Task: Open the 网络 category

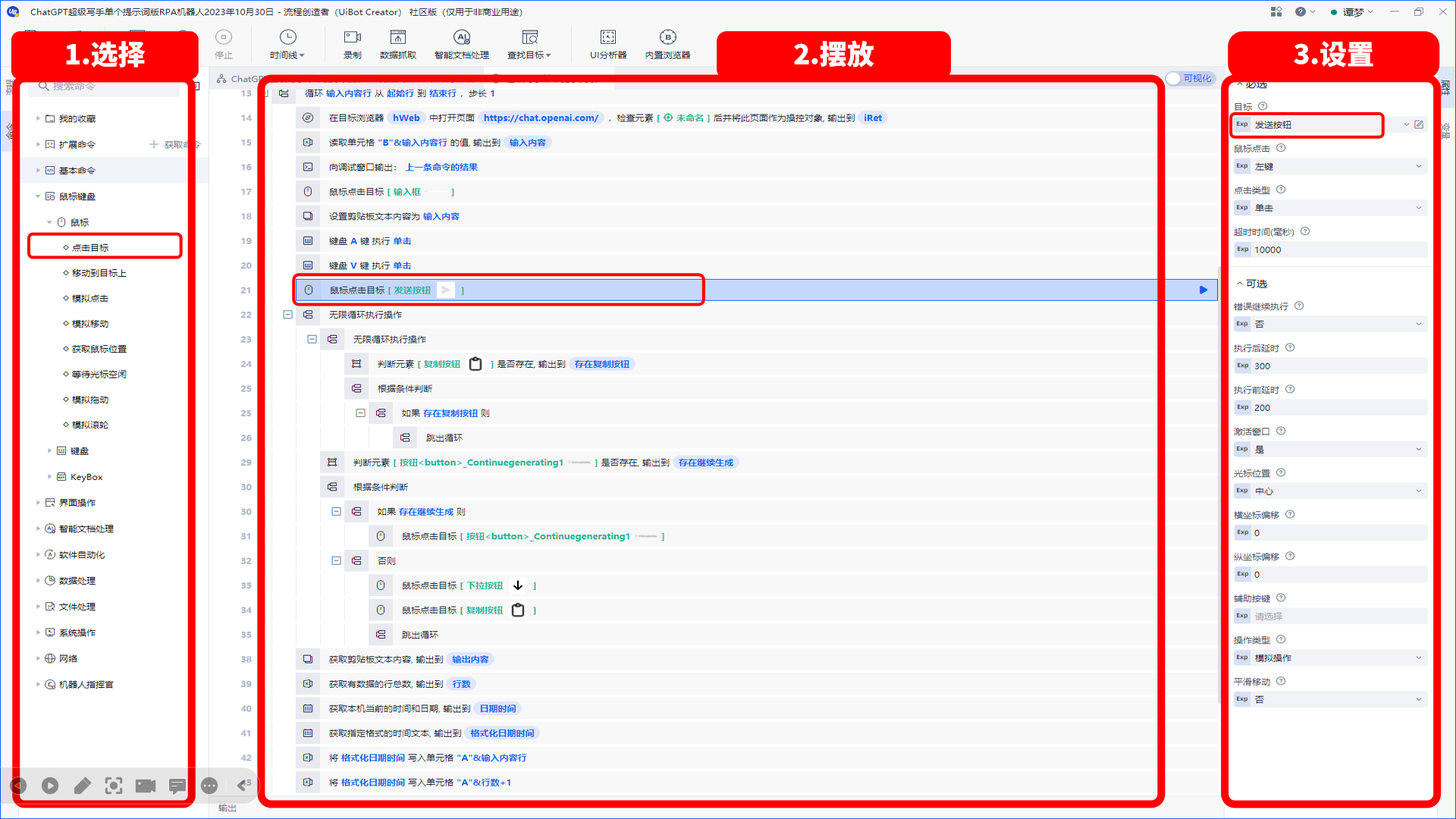Action: click(67, 658)
